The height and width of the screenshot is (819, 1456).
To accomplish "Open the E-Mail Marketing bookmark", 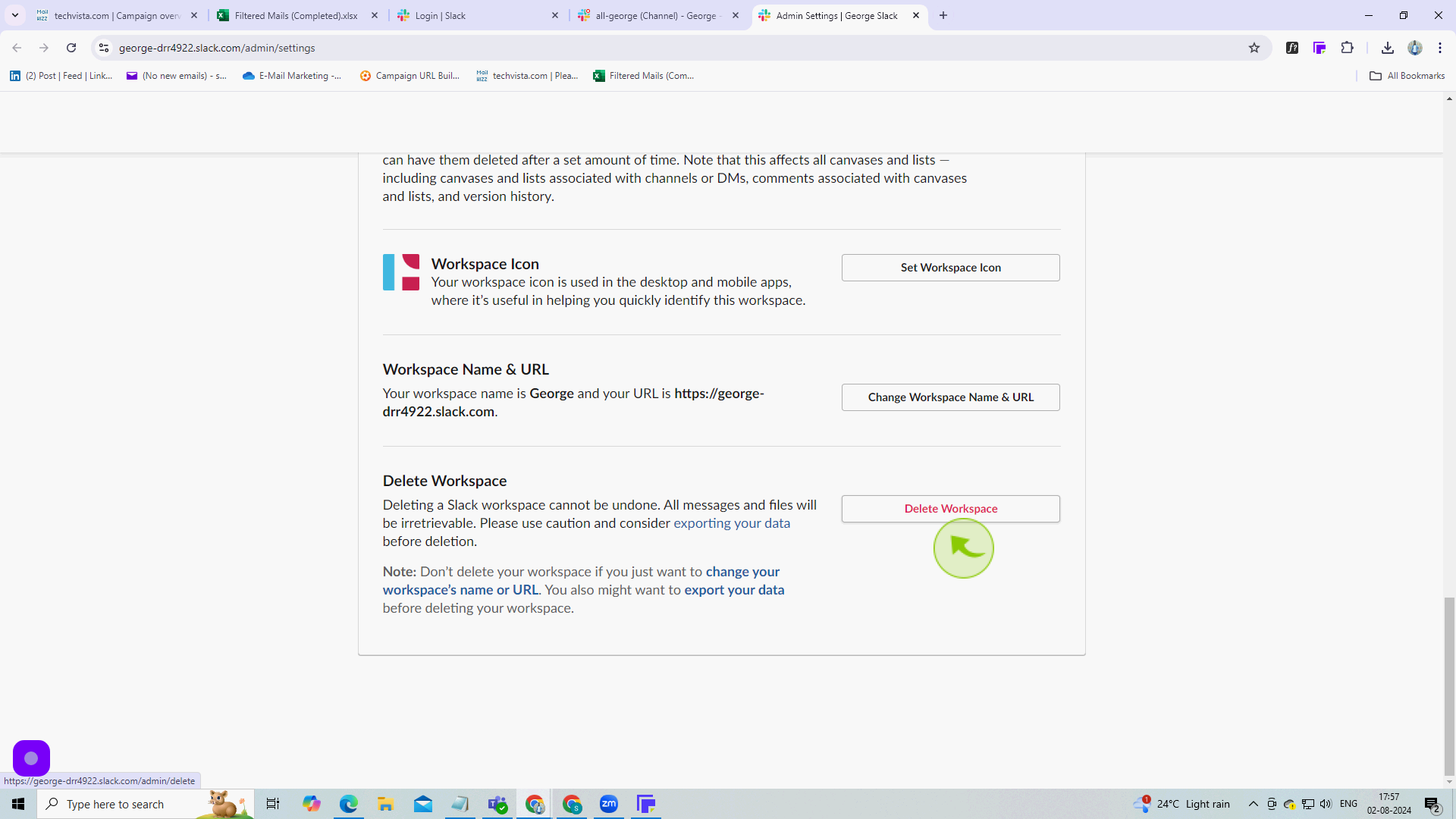I will click(292, 76).
